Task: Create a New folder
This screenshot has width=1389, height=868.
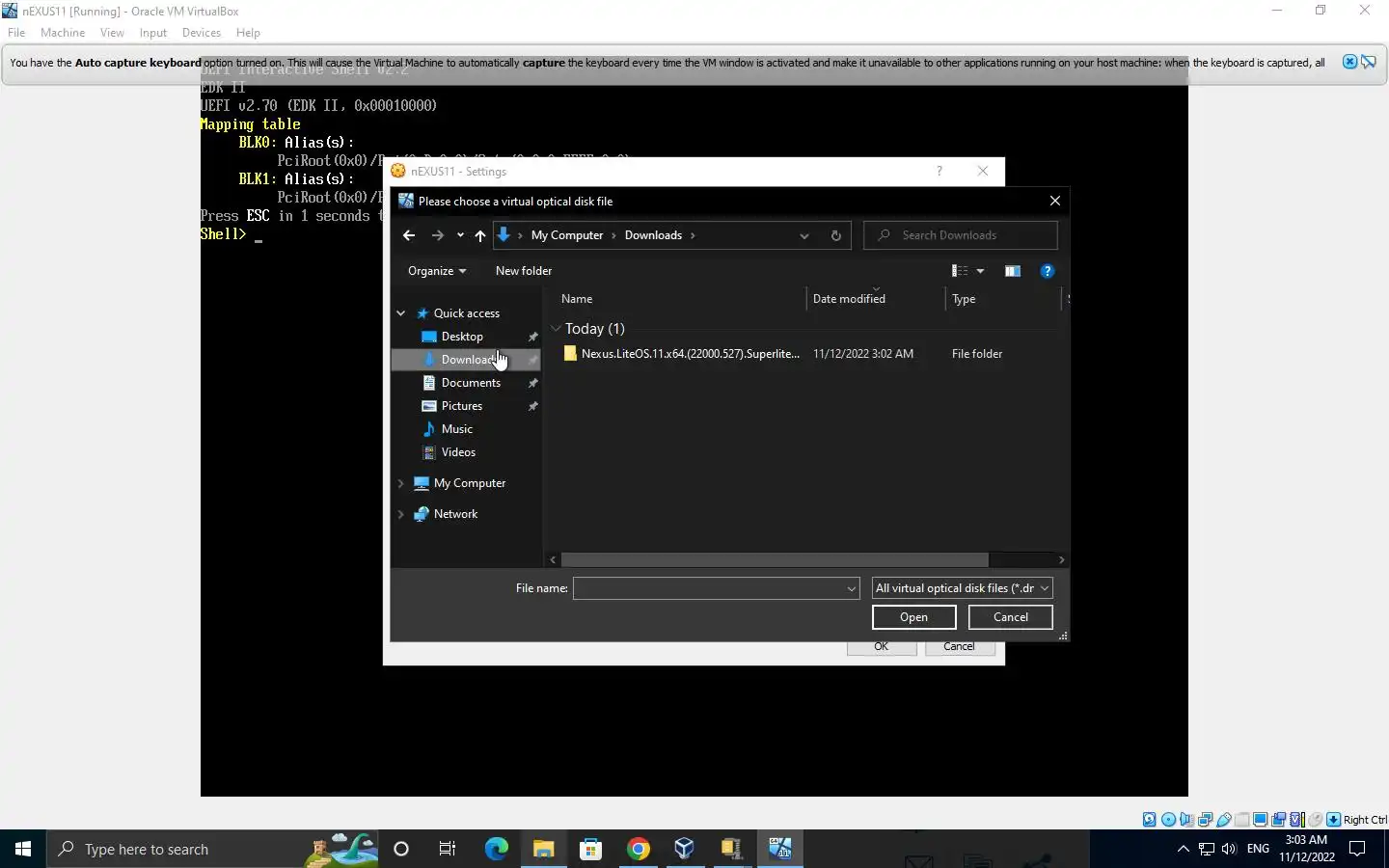Action: pos(524,271)
